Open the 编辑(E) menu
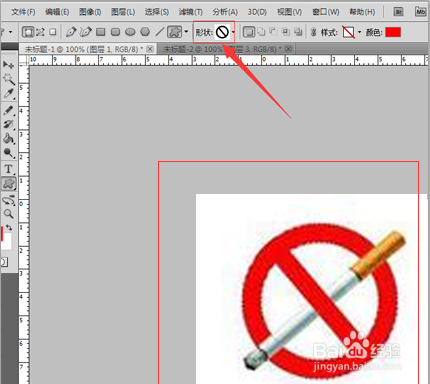The image size is (430, 384). (x=57, y=12)
